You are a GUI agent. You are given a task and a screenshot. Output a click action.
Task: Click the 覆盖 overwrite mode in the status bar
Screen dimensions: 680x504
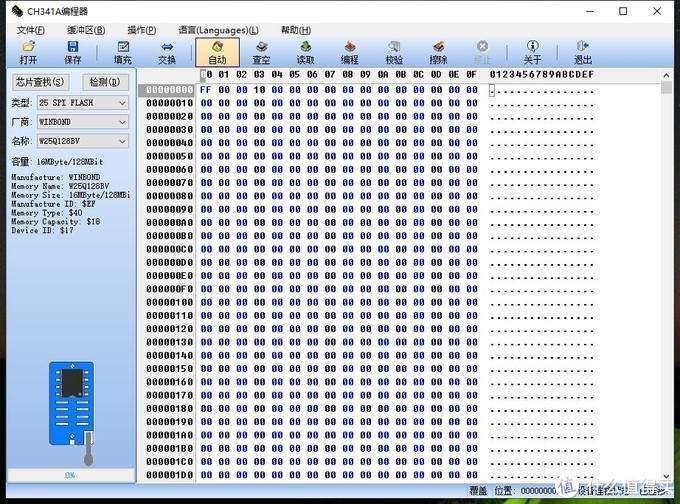pos(478,491)
